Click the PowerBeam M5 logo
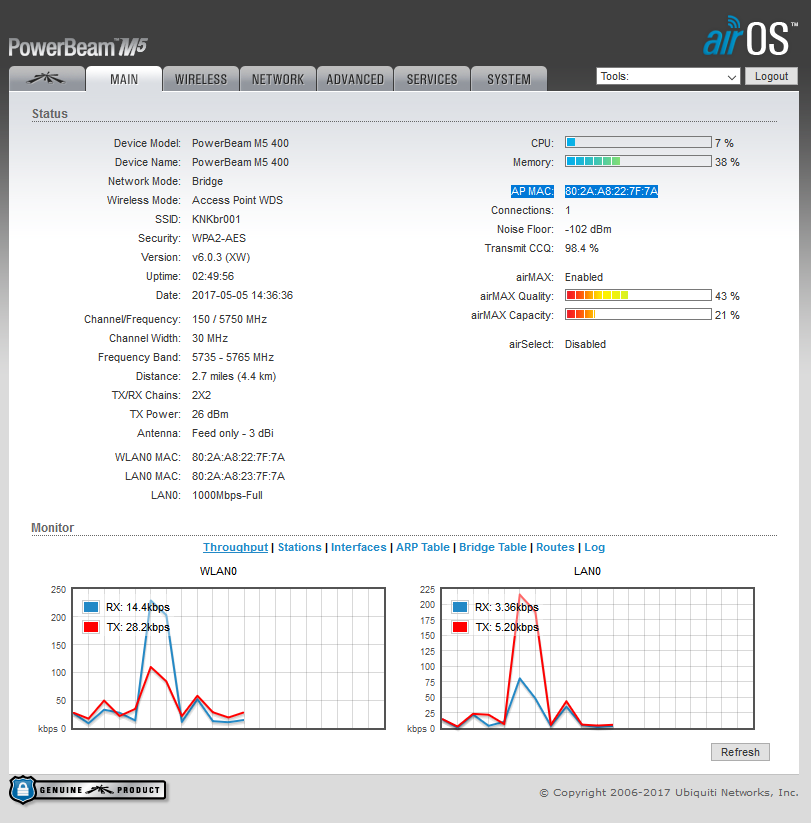 click(78, 47)
